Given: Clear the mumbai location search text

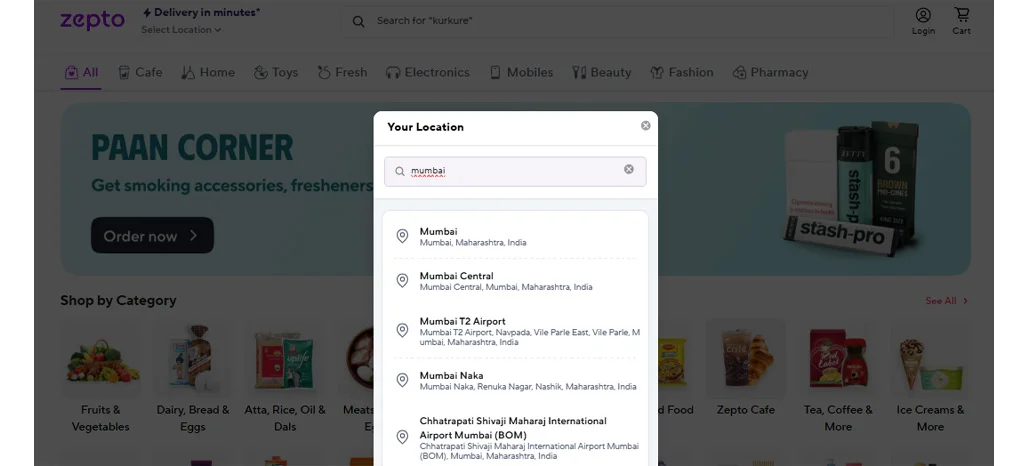Looking at the screenshot, I should (629, 170).
